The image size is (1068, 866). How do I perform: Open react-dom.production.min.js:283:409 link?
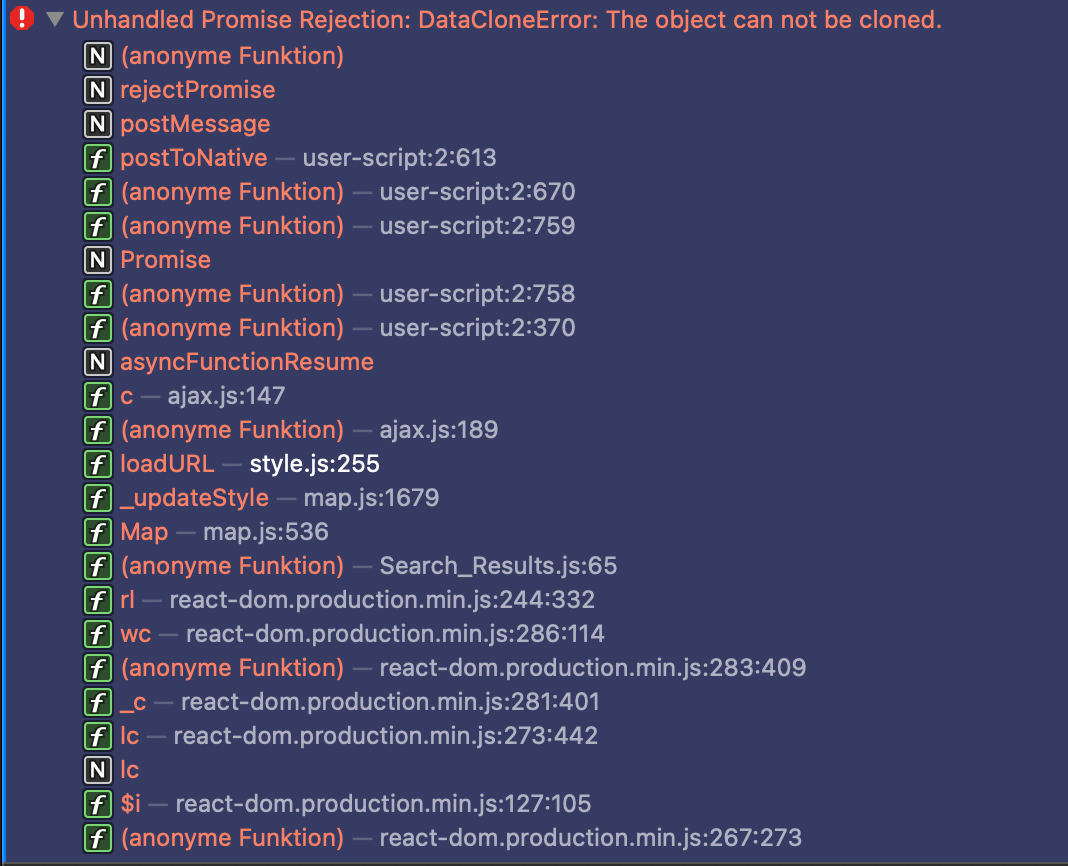[593, 668]
